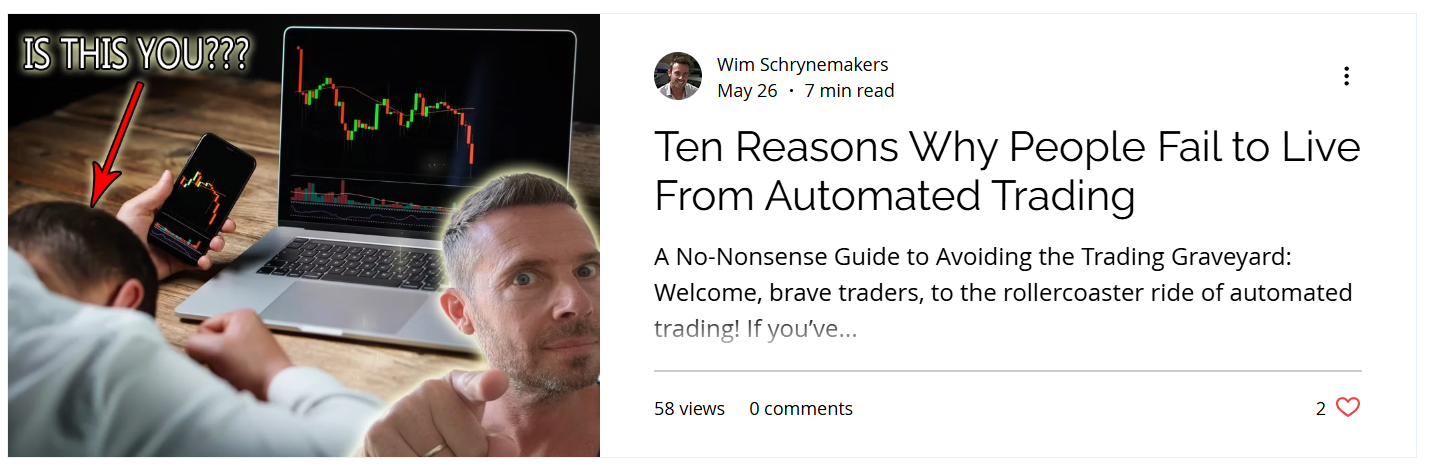The width and height of the screenshot is (1435, 470).
Task: Like the post with the heart icon
Action: pos(1348,408)
